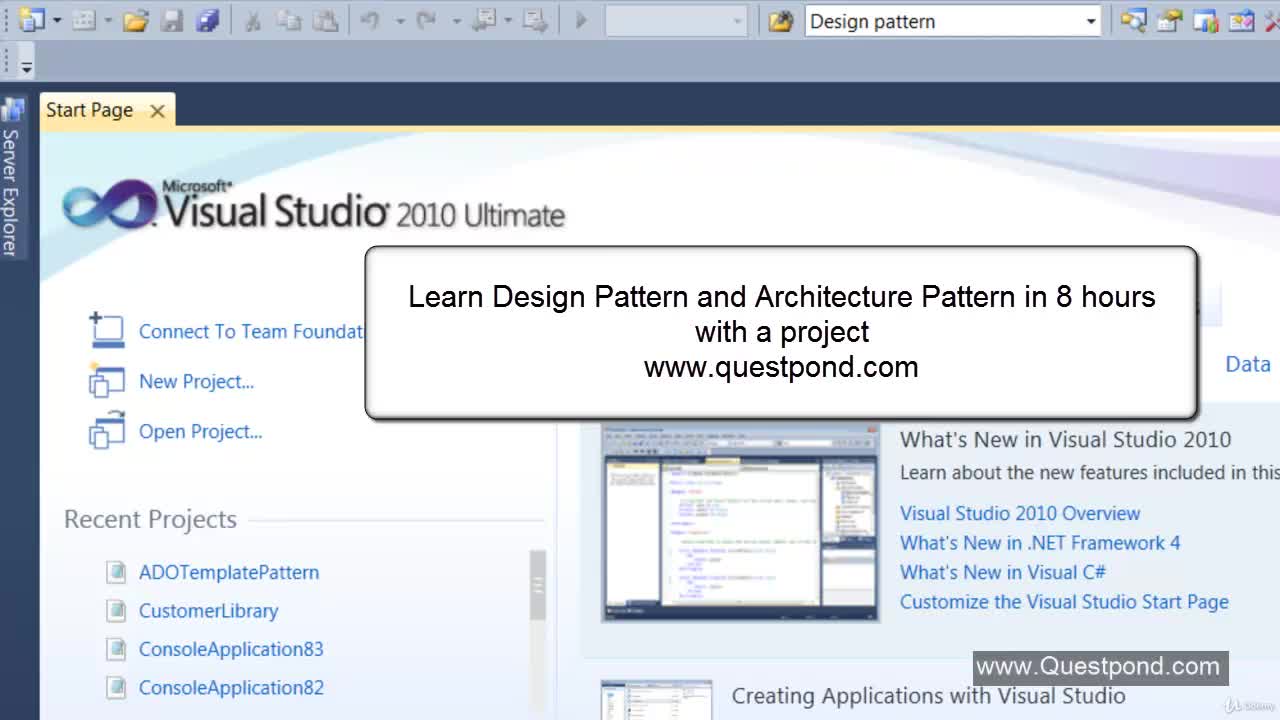Open the Navigate Backward dropdown arrow
The image size is (1280, 720).
(x=508, y=21)
